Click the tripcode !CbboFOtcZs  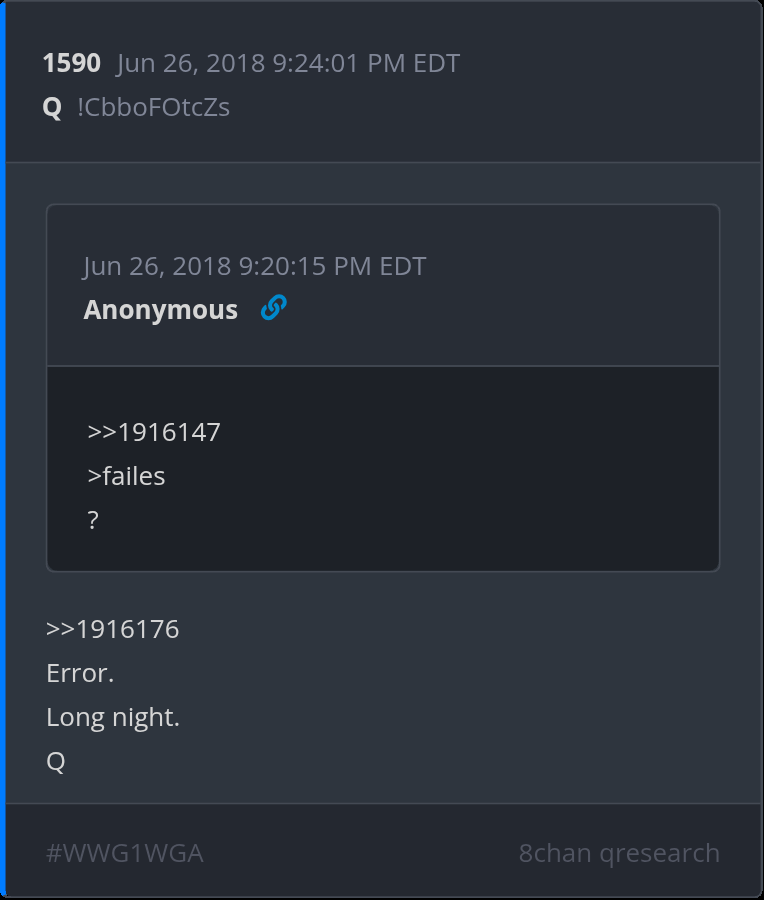(153, 108)
